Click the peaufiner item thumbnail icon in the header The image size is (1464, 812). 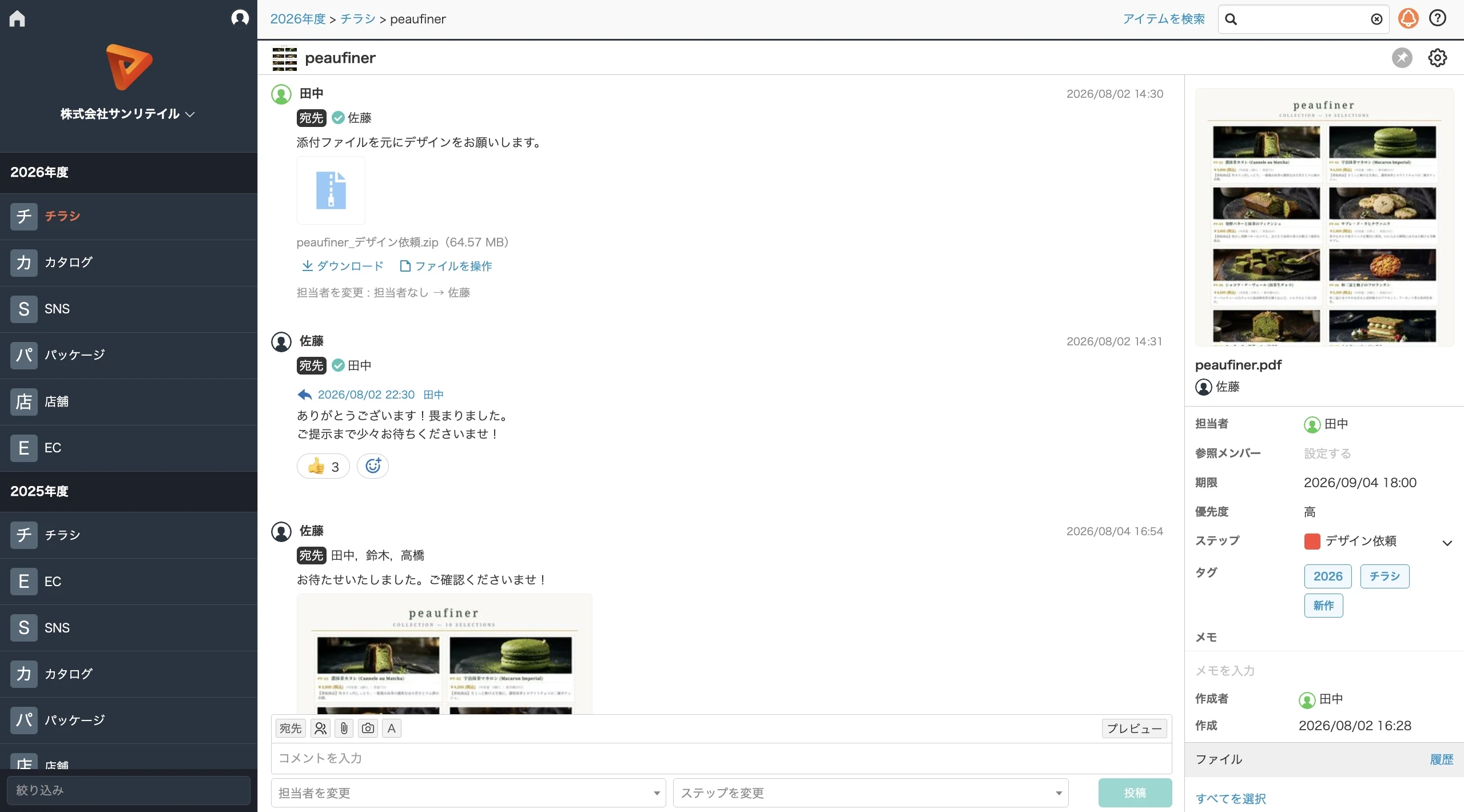pyautogui.click(x=284, y=58)
